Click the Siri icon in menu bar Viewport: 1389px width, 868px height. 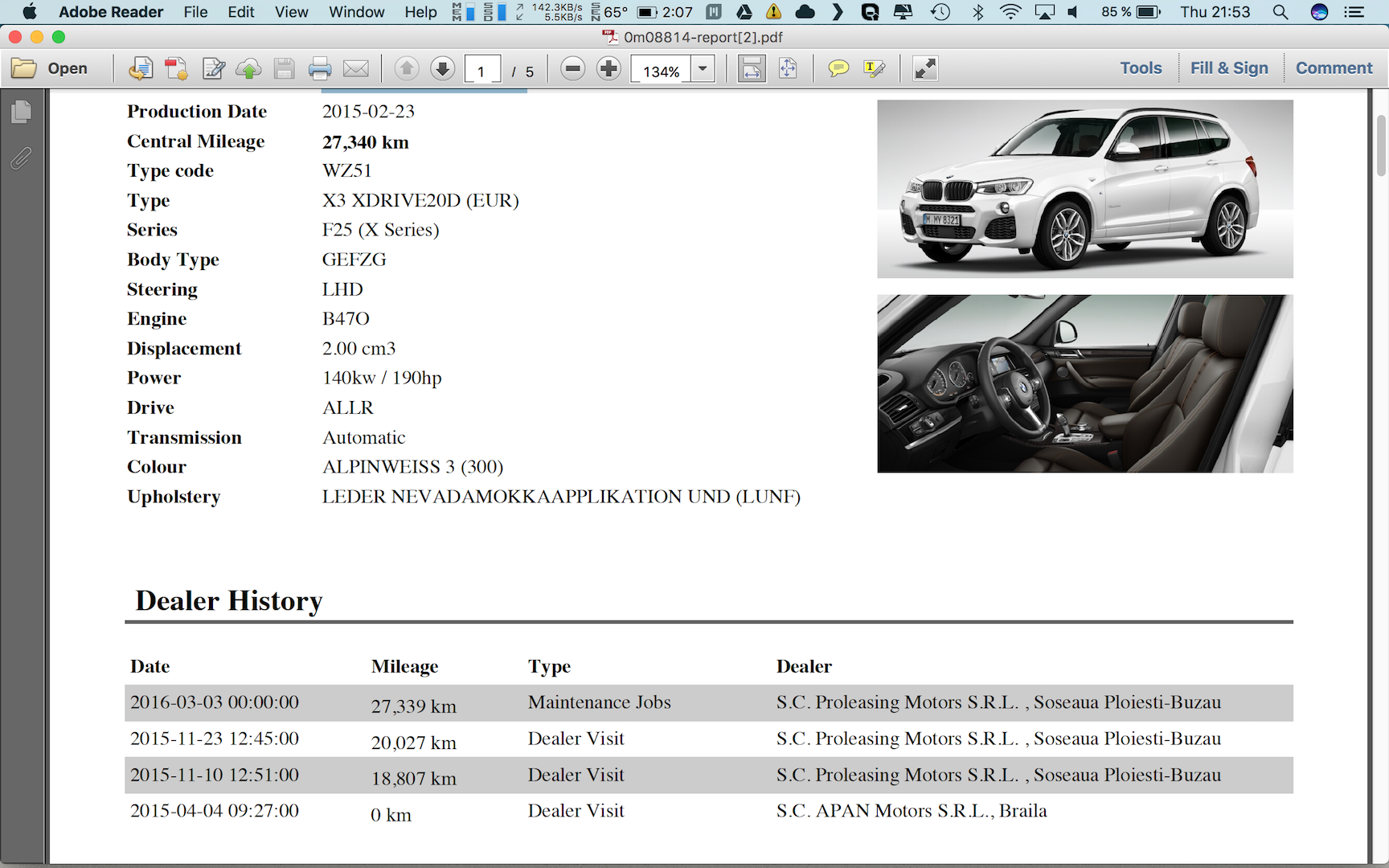point(1319,12)
